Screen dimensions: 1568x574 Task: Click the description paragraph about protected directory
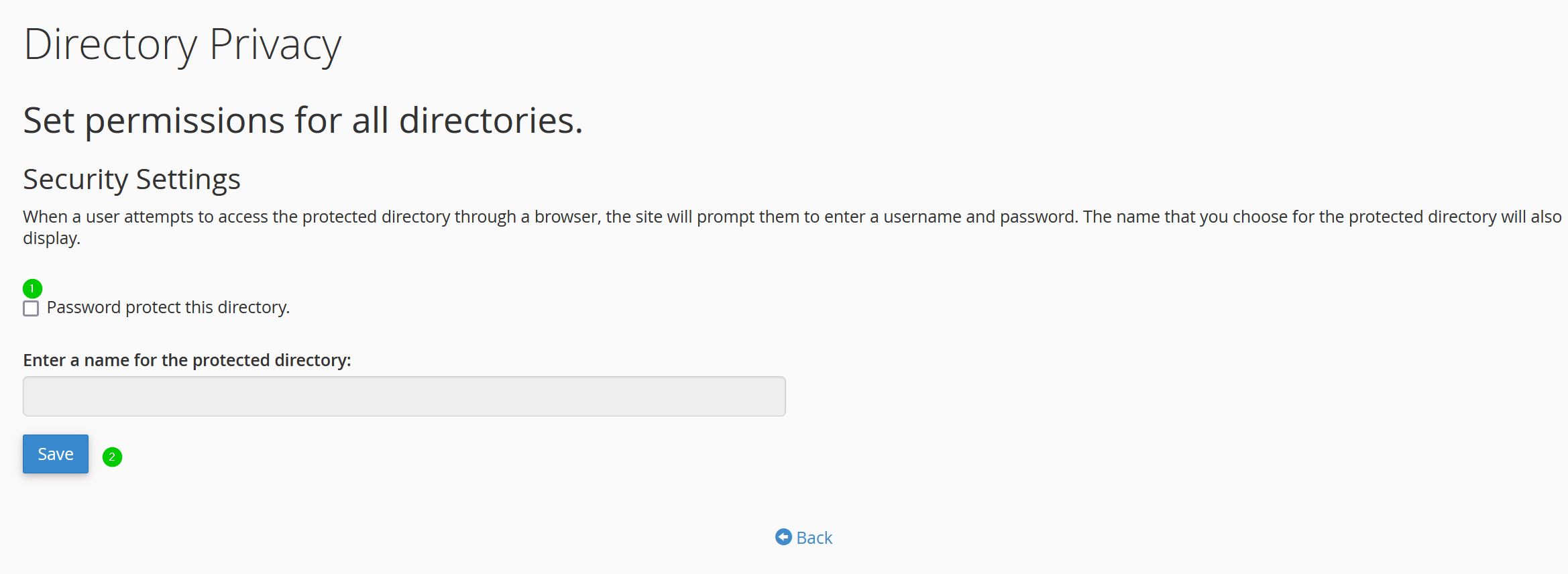[x=793, y=227]
